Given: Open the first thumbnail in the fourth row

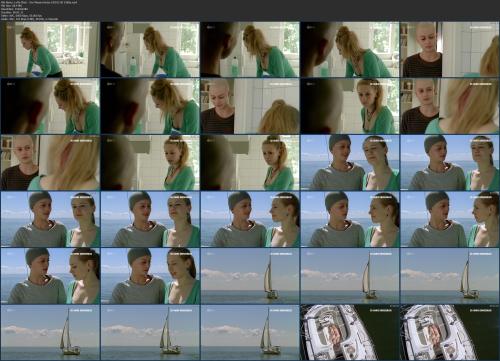Looking at the screenshot, I should [x=50, y=219].
